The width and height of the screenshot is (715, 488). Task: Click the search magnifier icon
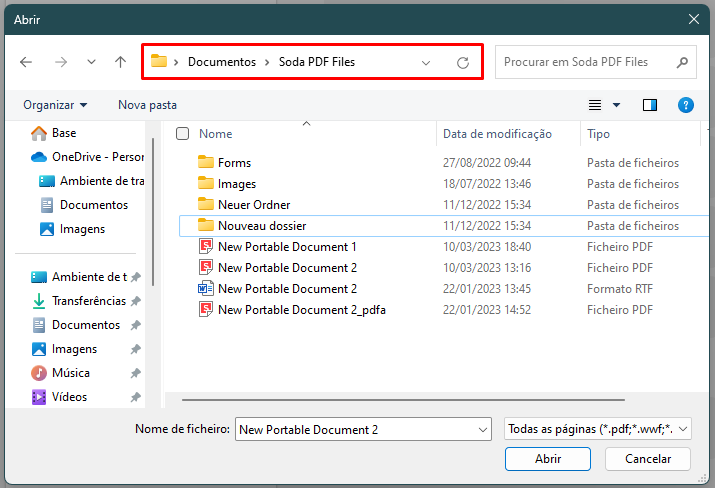682,62
